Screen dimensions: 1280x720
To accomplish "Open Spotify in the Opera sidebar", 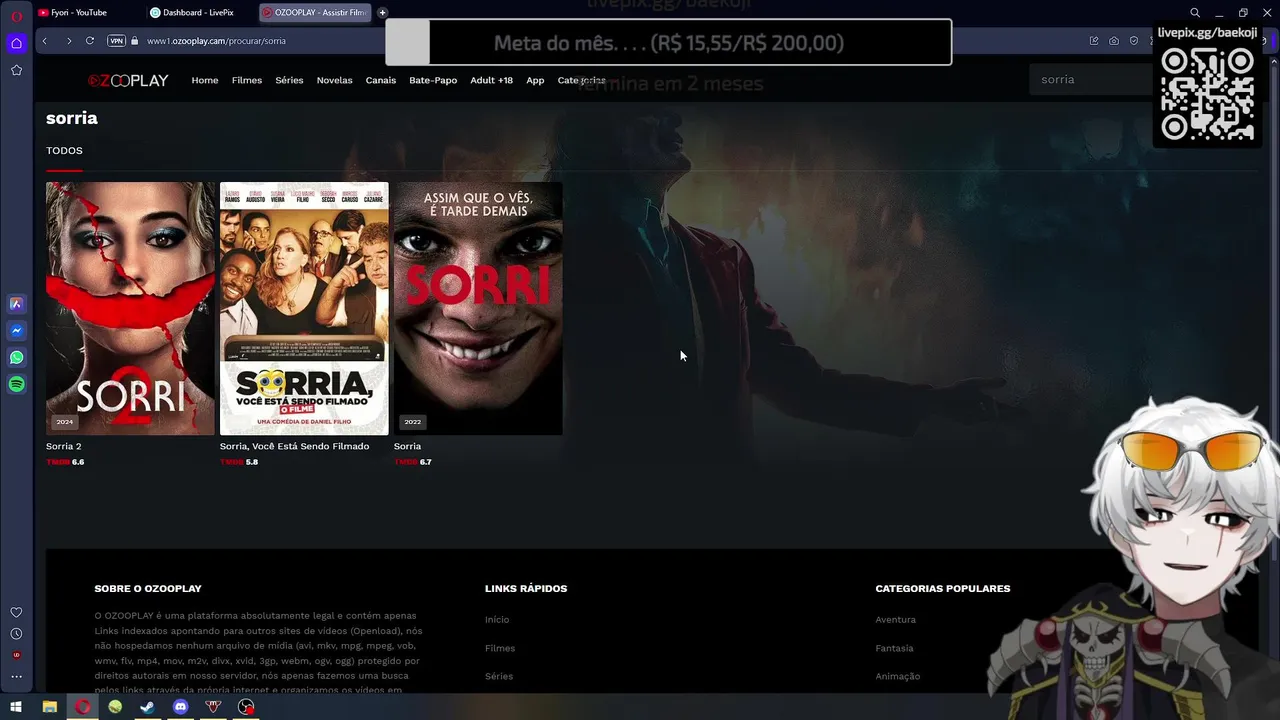I will [16, 385].
